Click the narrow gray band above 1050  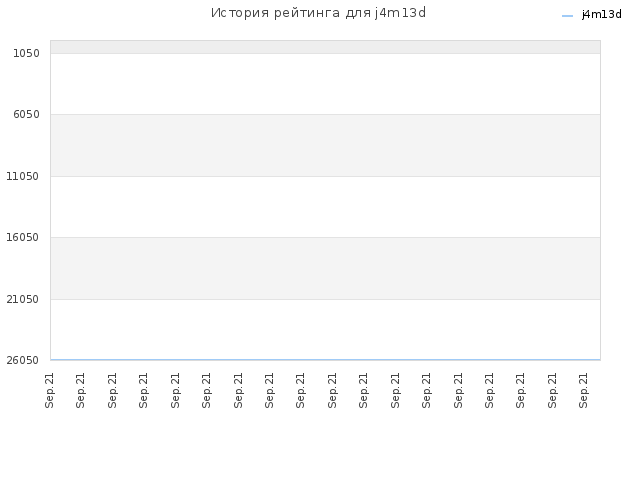point(325,47)
